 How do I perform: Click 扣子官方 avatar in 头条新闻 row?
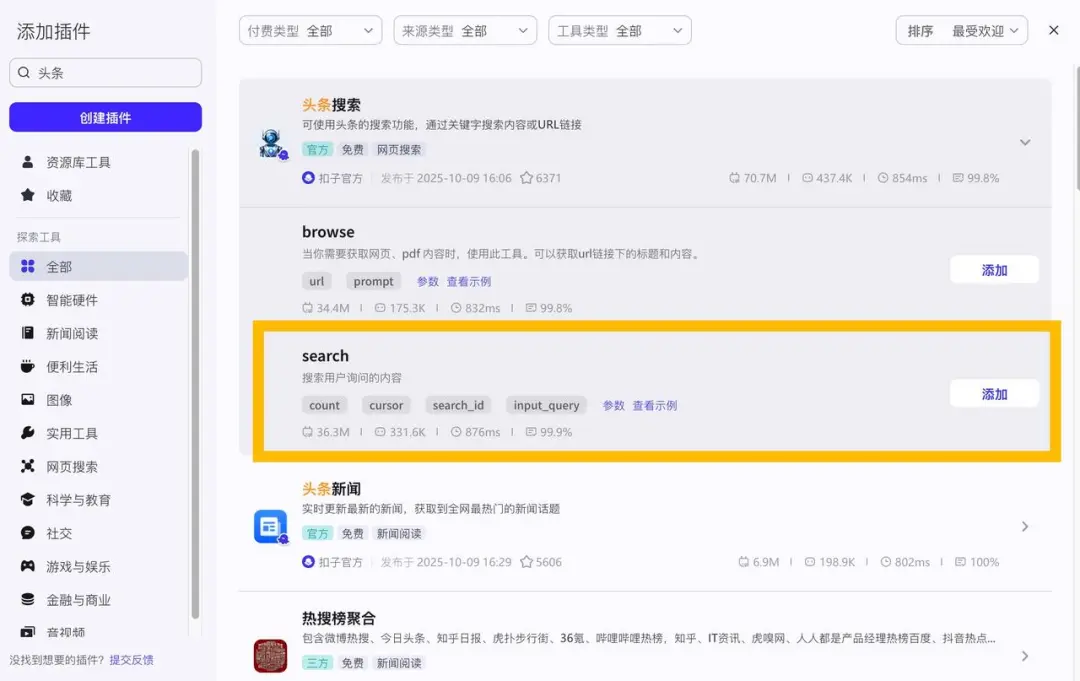click(x=309, y=562)
